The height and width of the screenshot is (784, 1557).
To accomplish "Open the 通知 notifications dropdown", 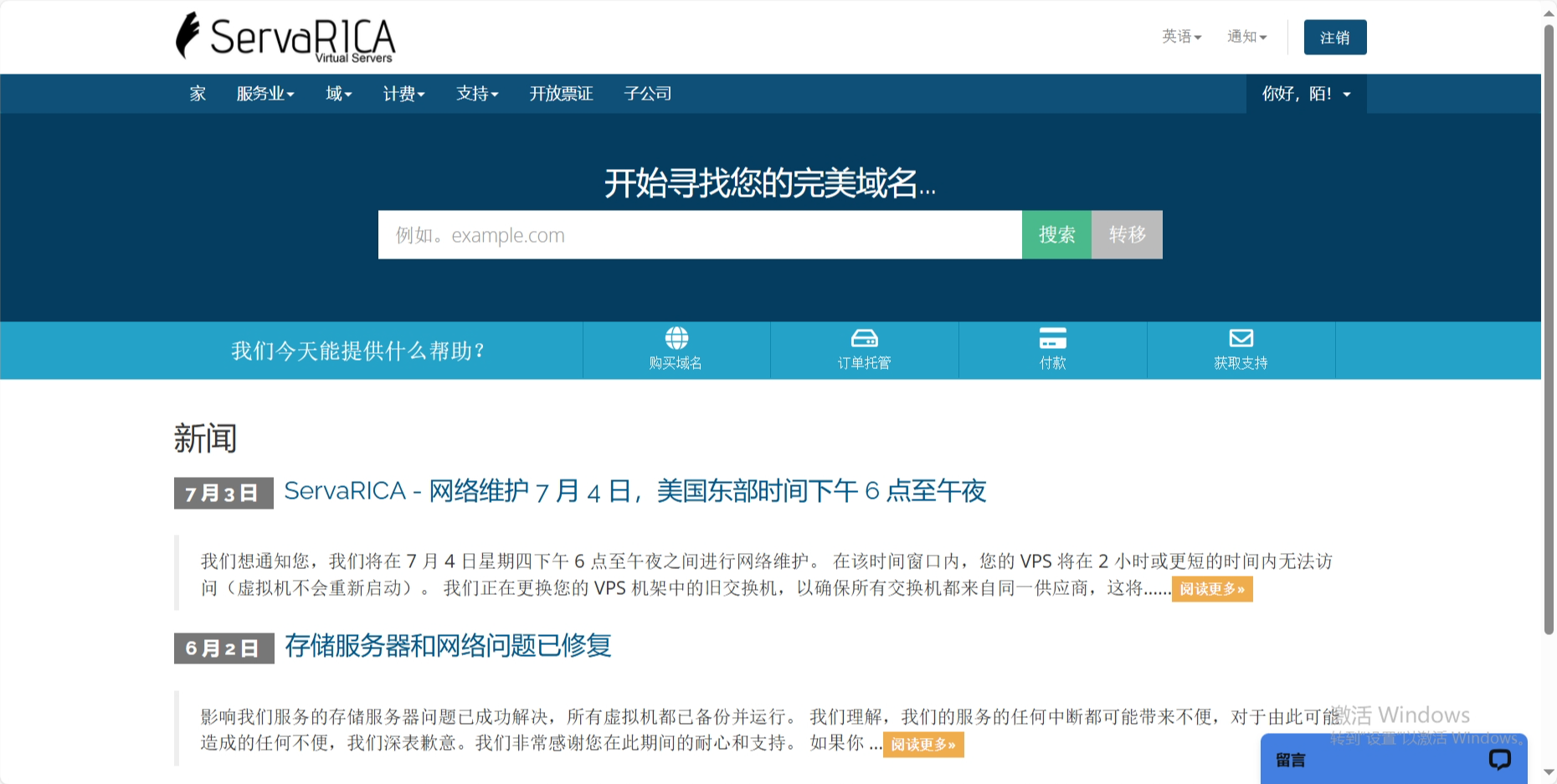I will coord(1246,37).
